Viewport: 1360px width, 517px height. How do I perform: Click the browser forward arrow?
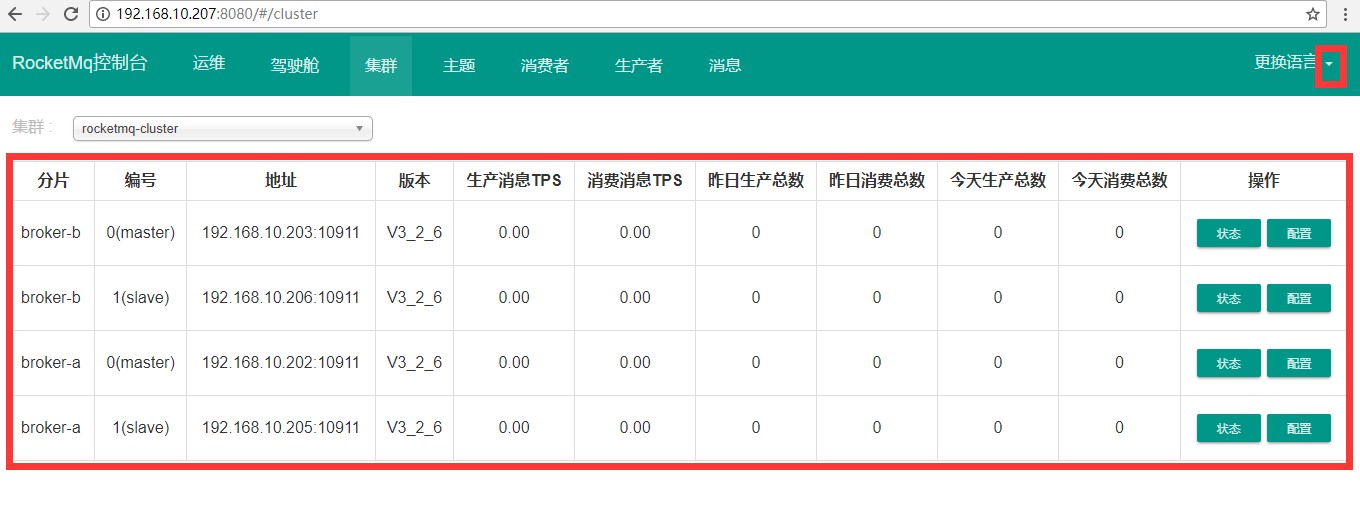pyautogui.click(x=42, y=15)
